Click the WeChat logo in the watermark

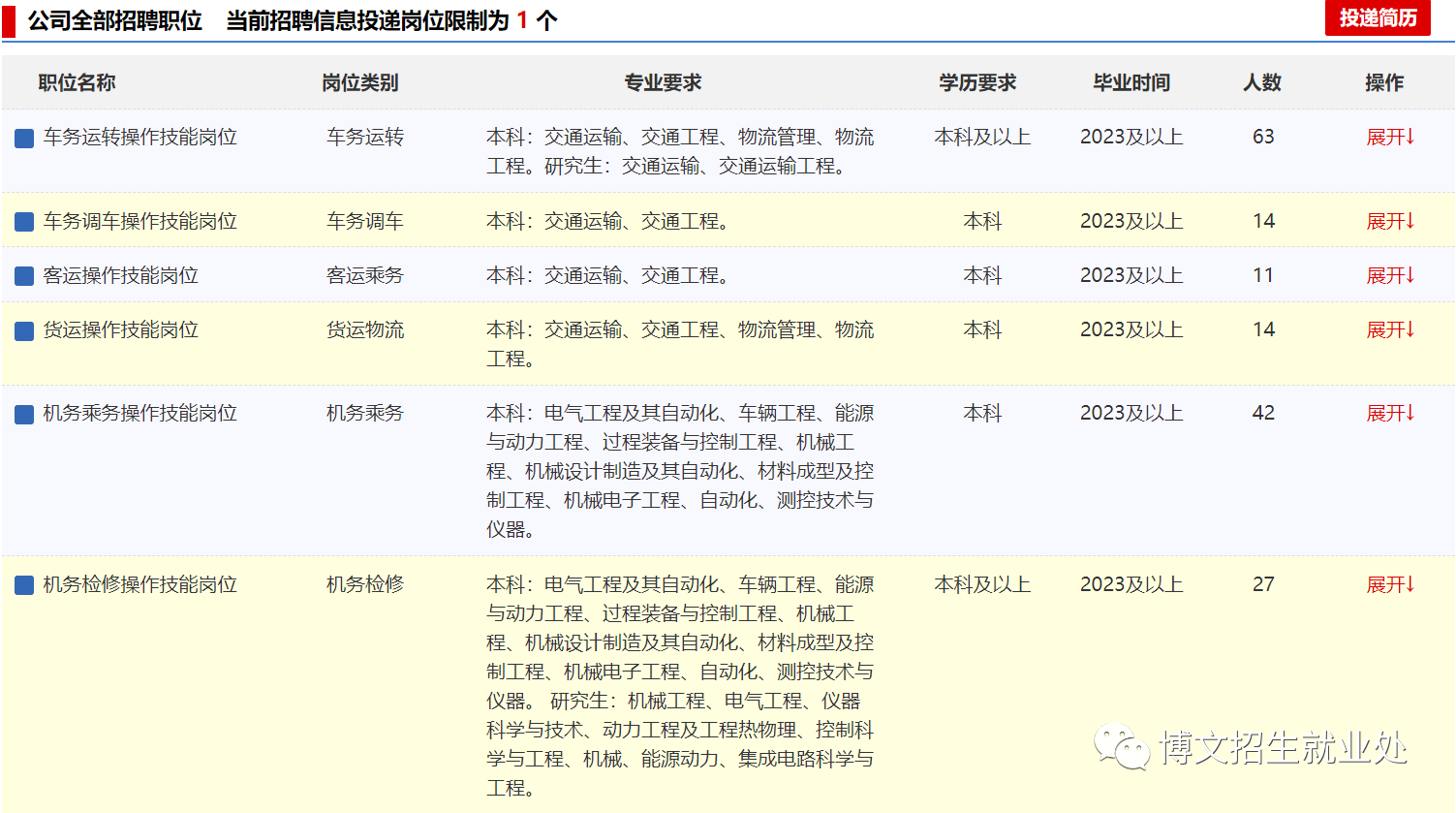pyautogui.click(x=1122, y=747)
